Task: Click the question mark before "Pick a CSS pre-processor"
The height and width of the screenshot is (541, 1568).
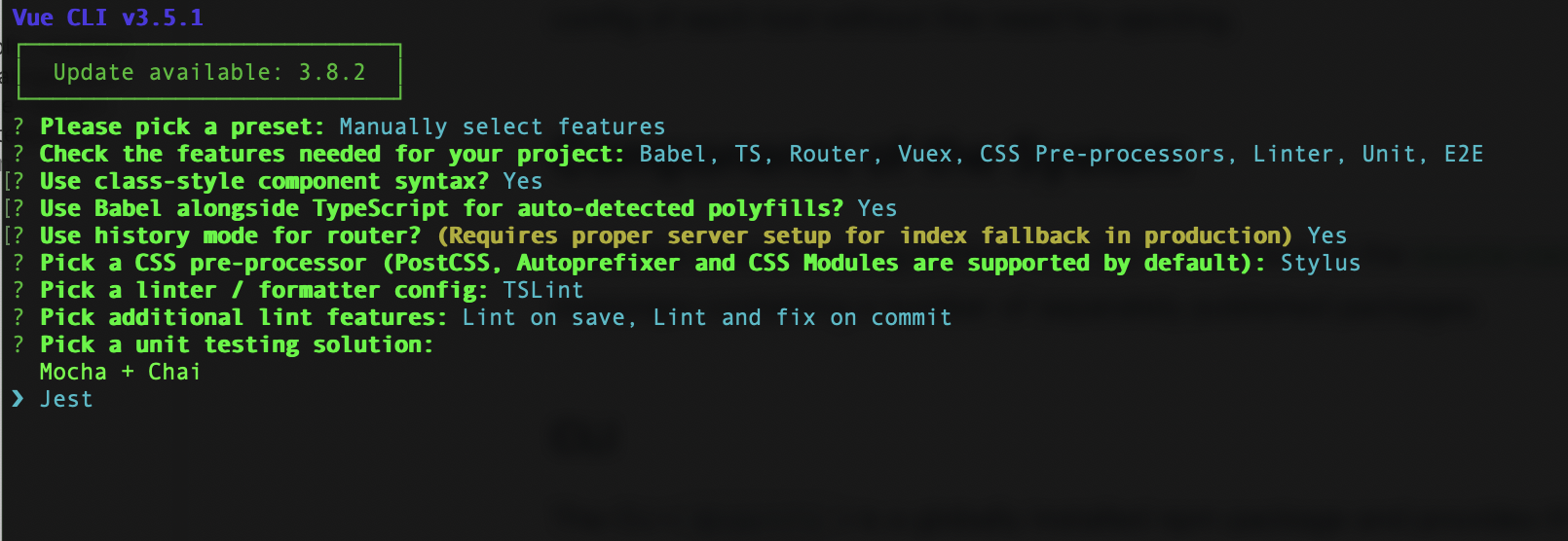Action: (19, 264)
